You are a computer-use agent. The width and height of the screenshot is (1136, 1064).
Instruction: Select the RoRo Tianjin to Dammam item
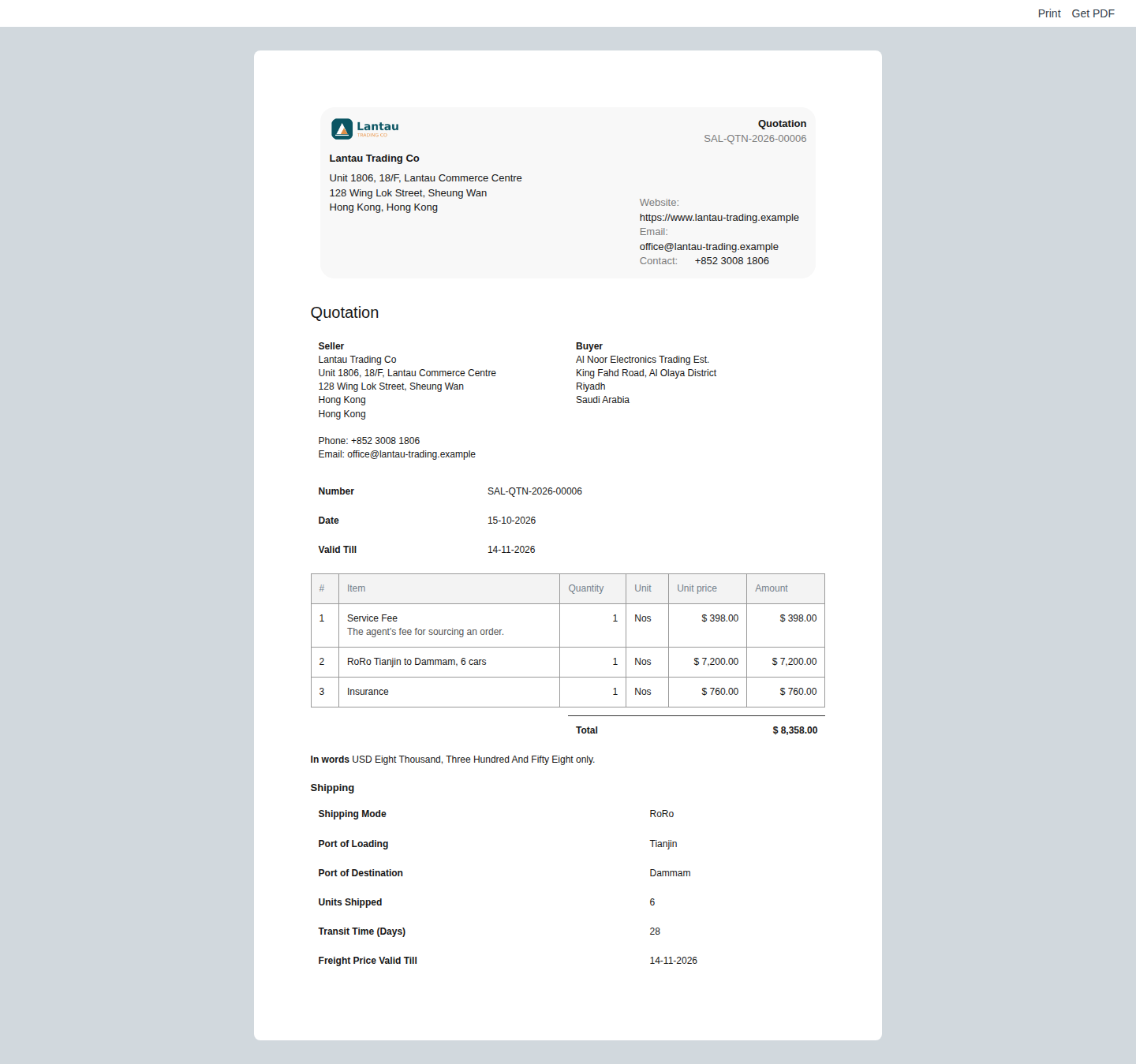(x=417, y=662)
